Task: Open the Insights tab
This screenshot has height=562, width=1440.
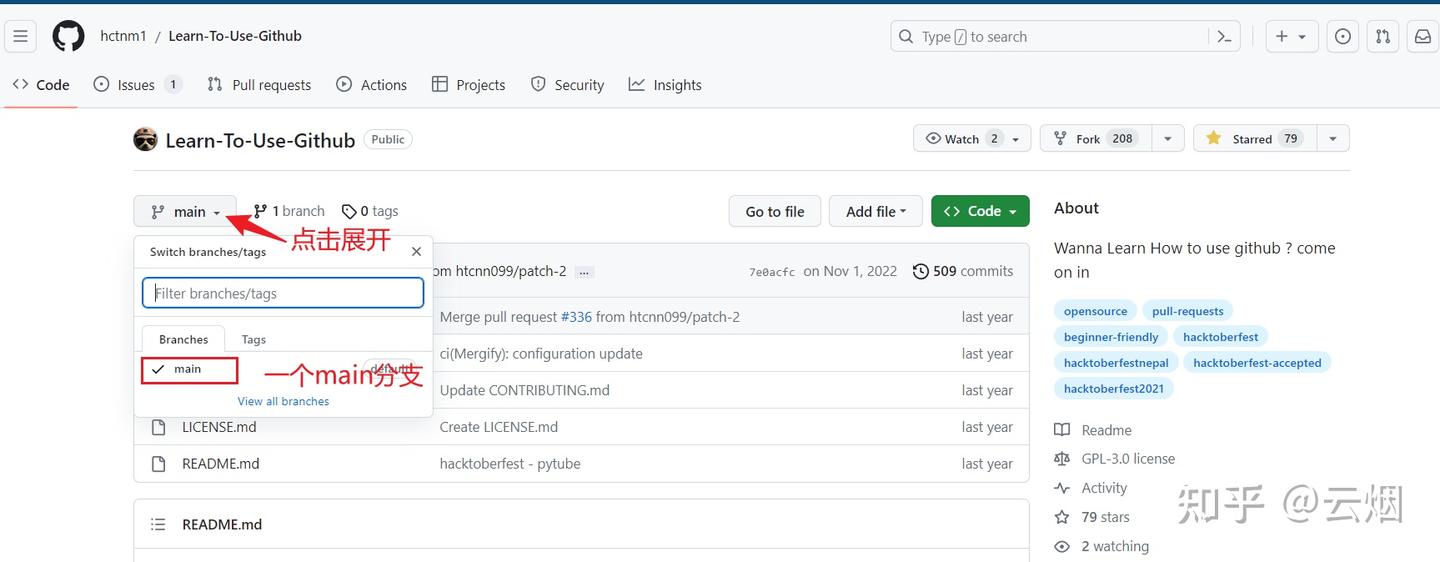Action: tap(665, 85)
